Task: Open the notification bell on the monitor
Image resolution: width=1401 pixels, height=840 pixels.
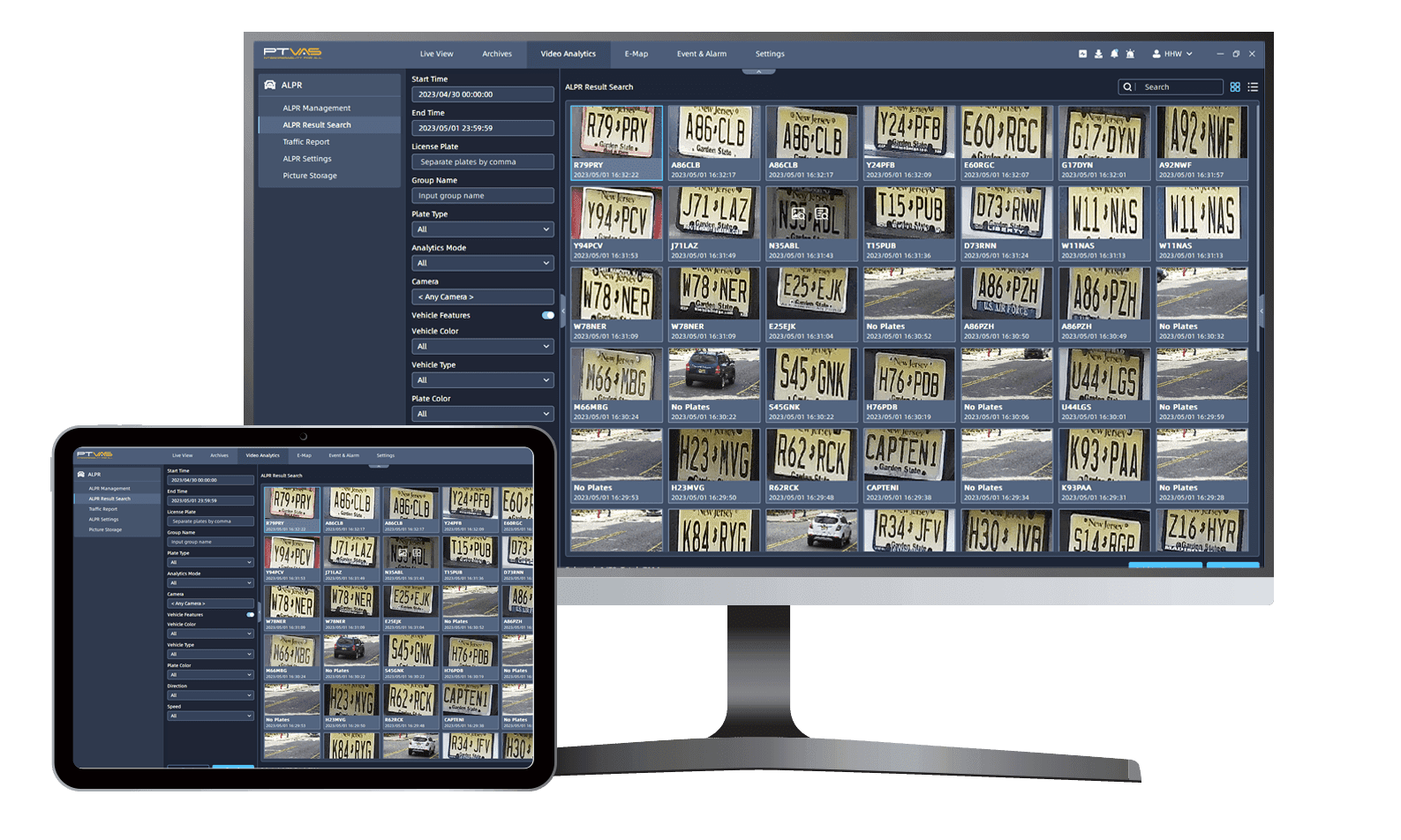Action: click(1114, 54)
